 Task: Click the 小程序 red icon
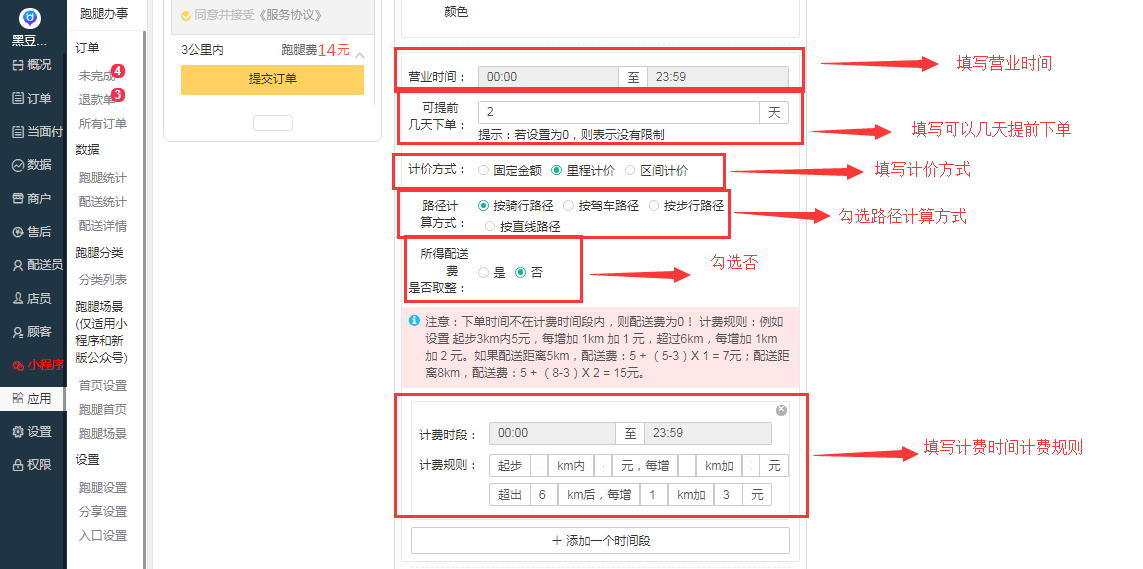point(18,365)
